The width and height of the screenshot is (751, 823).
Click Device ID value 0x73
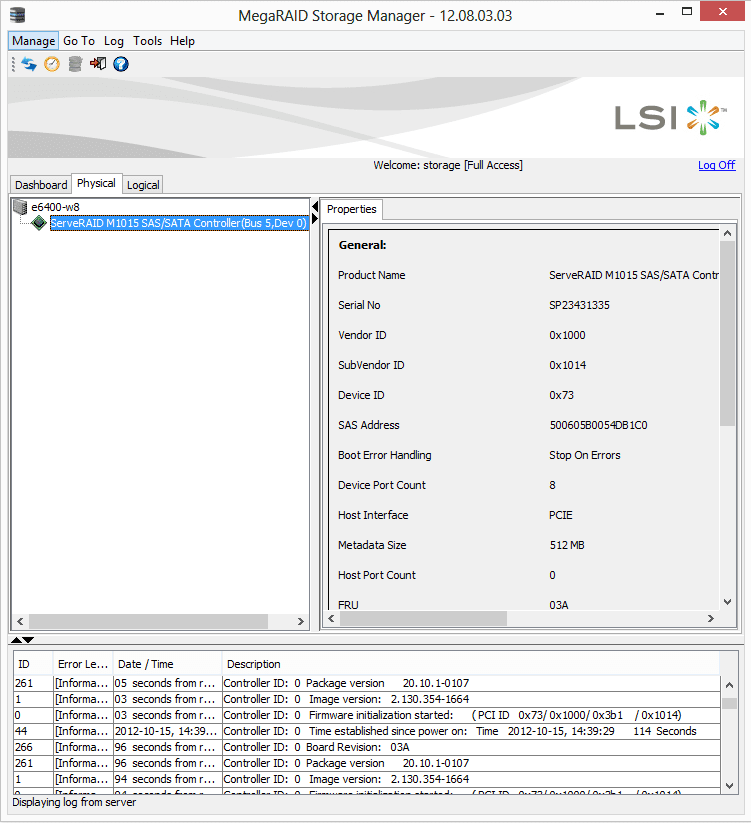click(562, 395)
